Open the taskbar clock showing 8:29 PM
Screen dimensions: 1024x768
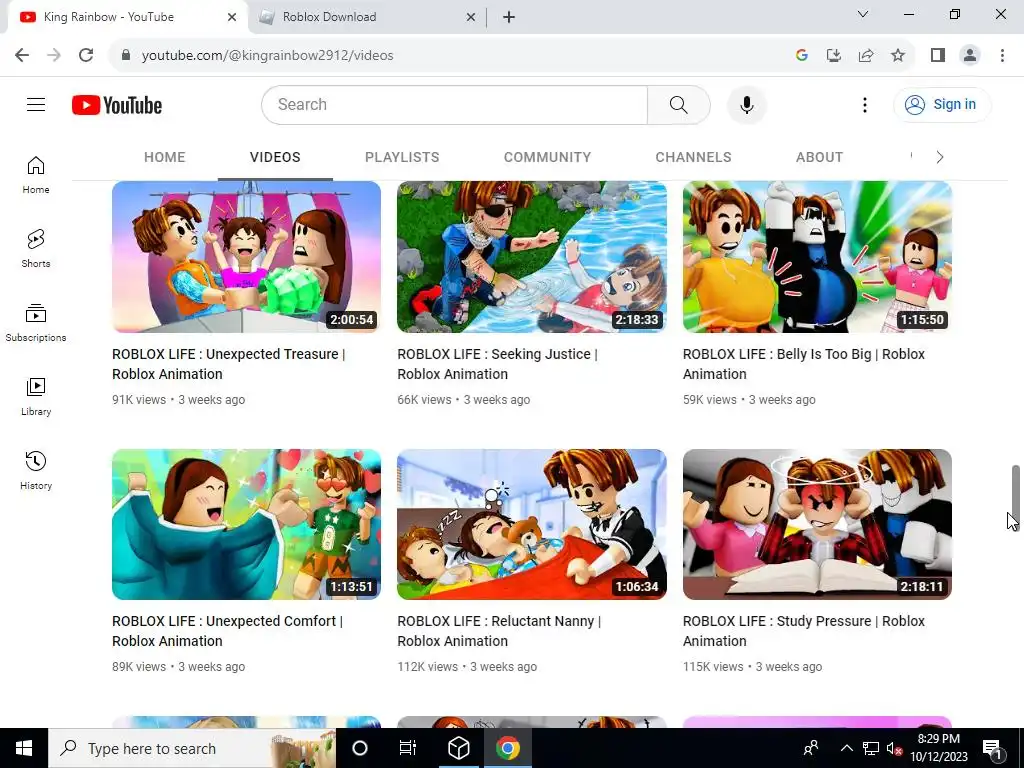(938, 748)
